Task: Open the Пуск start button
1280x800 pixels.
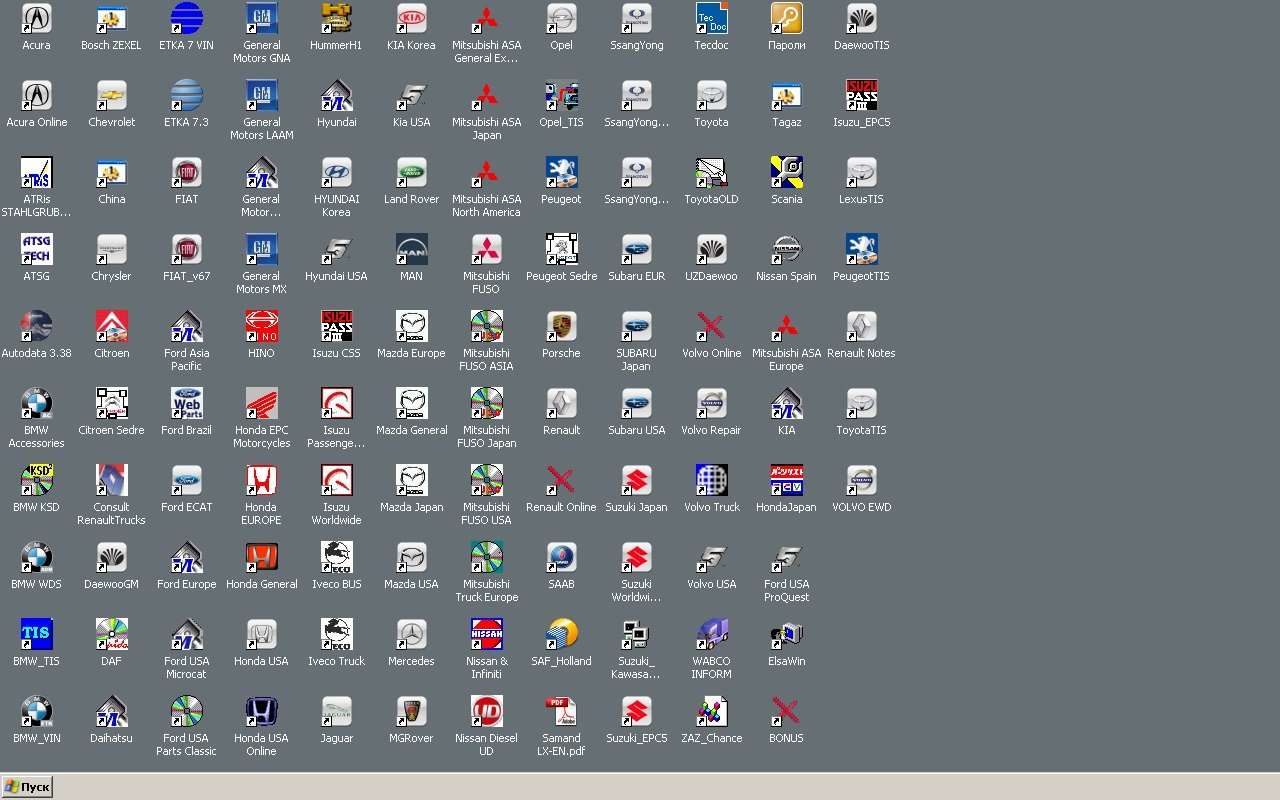Action: coord(27,787)
